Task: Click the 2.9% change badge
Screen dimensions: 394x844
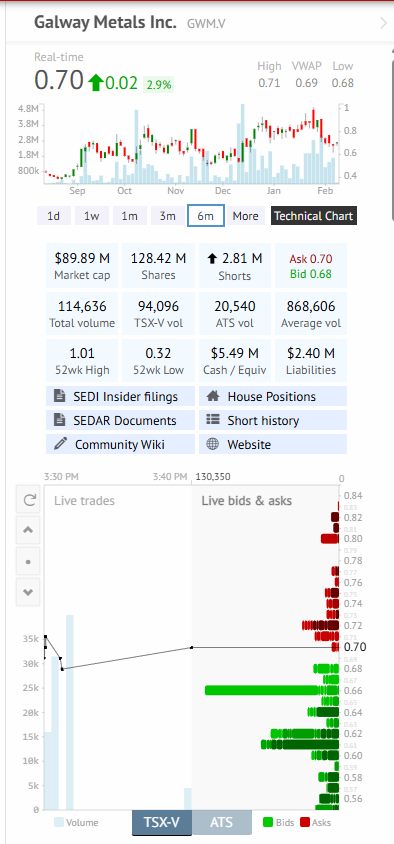Action: pos(158,85)
